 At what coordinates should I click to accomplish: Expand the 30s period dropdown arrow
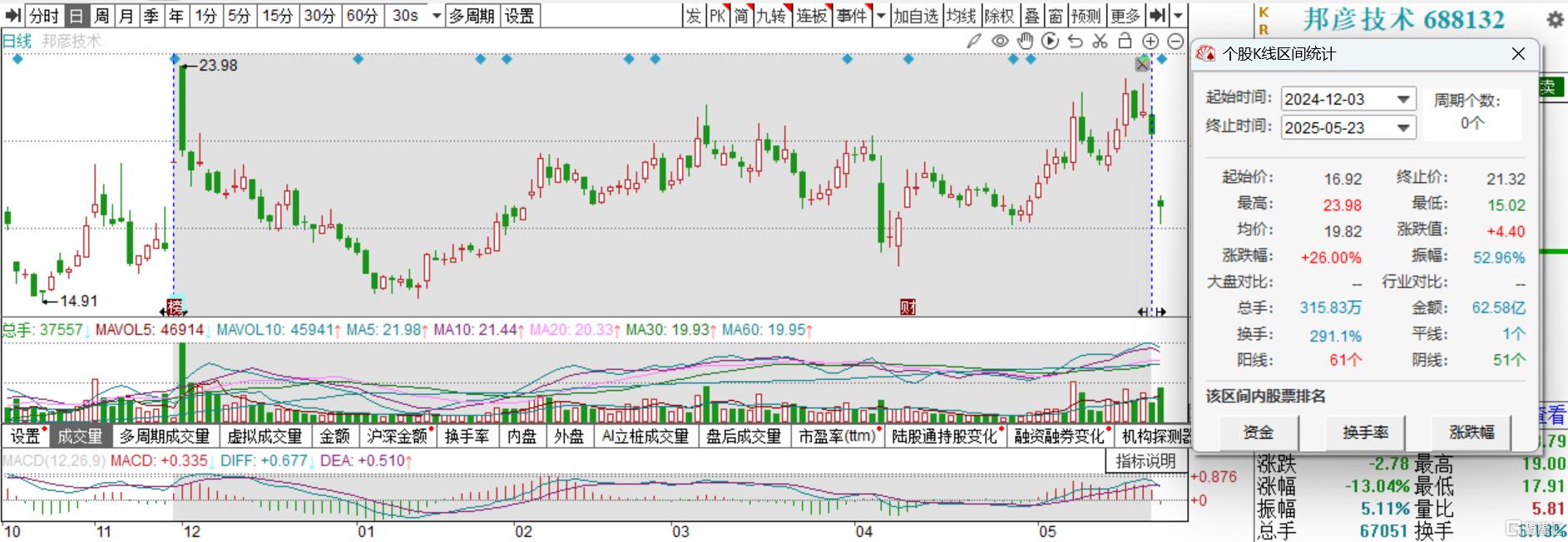(x=437, y=16)
